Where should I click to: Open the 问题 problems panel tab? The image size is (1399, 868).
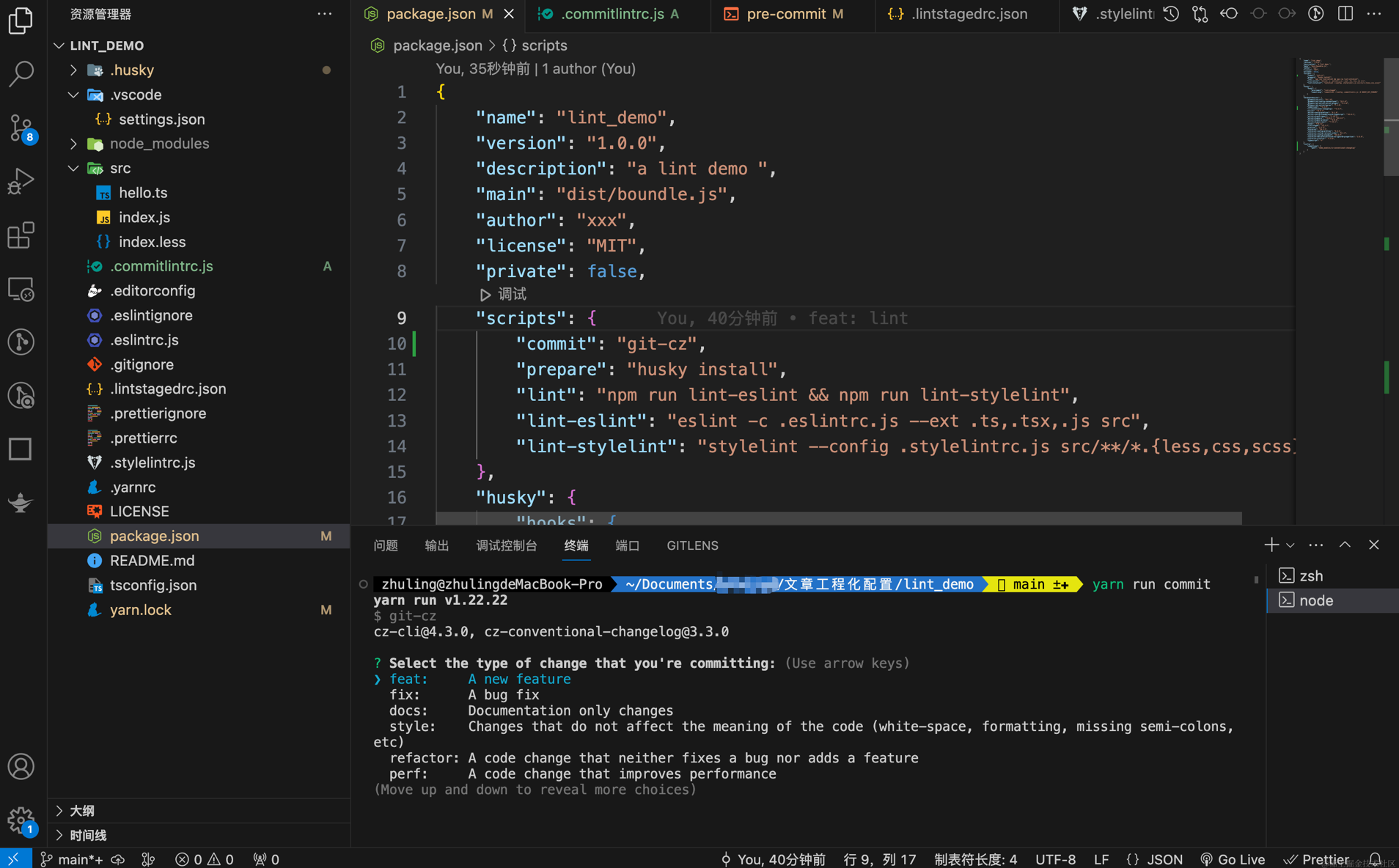click(x=386, y=545)
